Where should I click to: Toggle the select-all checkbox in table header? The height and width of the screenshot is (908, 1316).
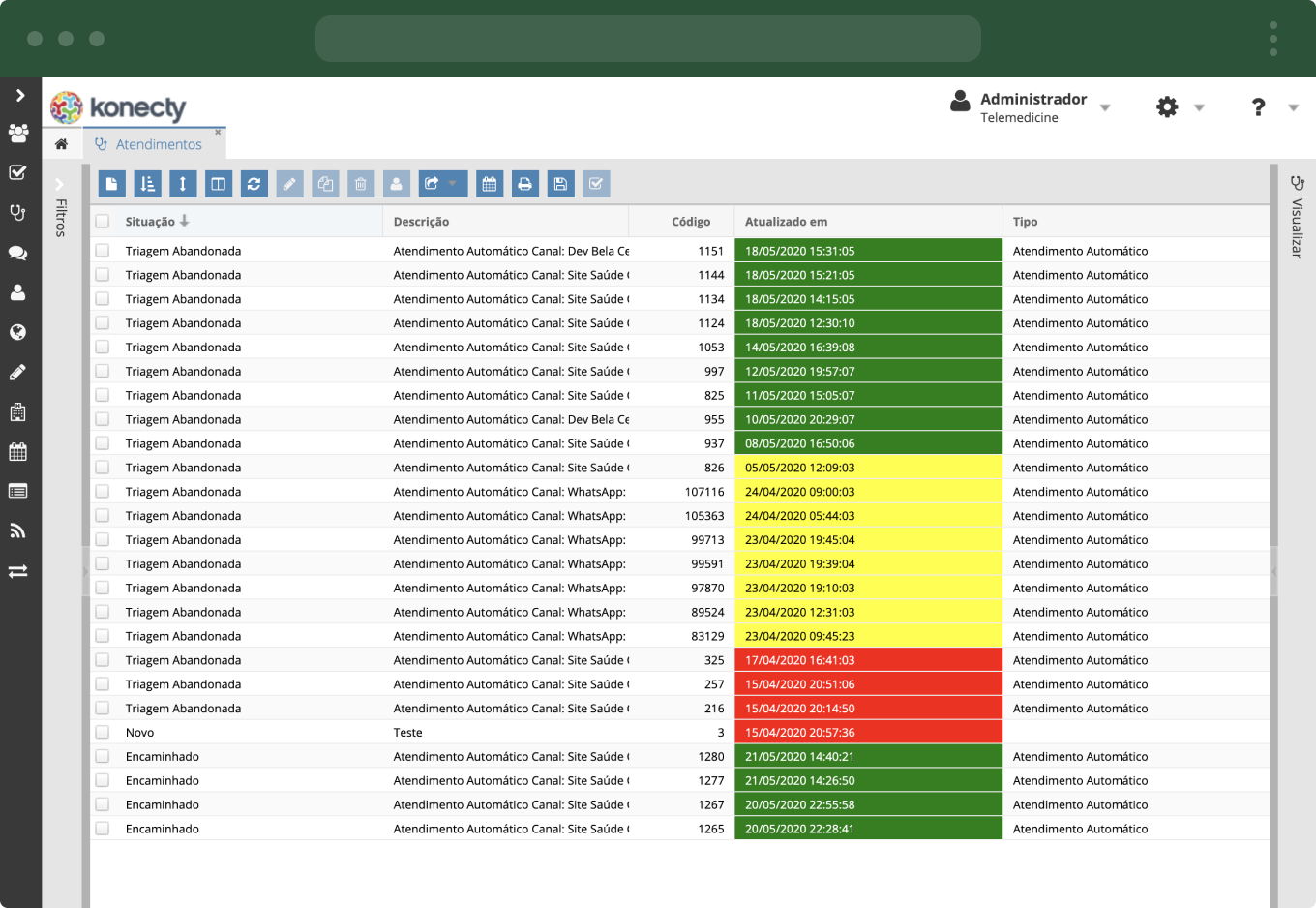103,222
